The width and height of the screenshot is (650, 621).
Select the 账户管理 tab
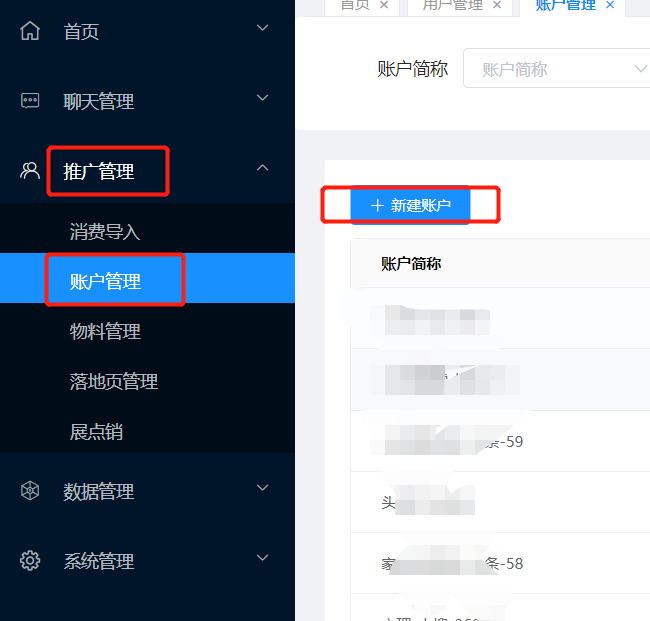565,5
